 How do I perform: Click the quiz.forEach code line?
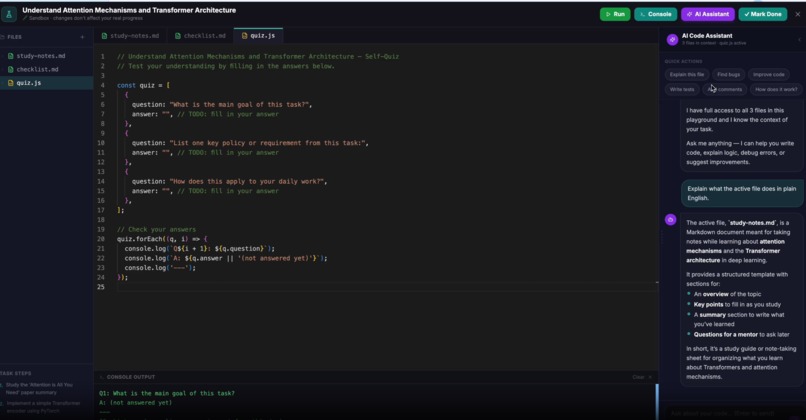(162, 239)
